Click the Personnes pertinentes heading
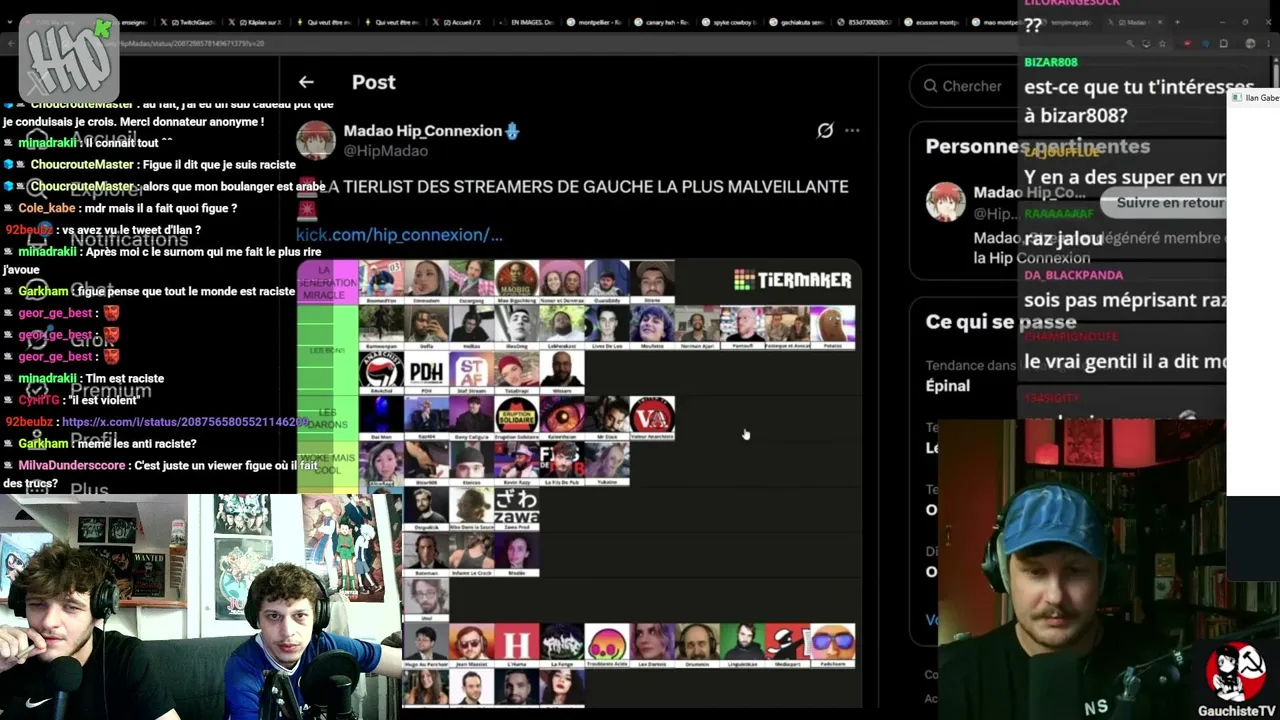Image resolution: width=1280 pixels, height=720 pixels. tap(1037, 146)
